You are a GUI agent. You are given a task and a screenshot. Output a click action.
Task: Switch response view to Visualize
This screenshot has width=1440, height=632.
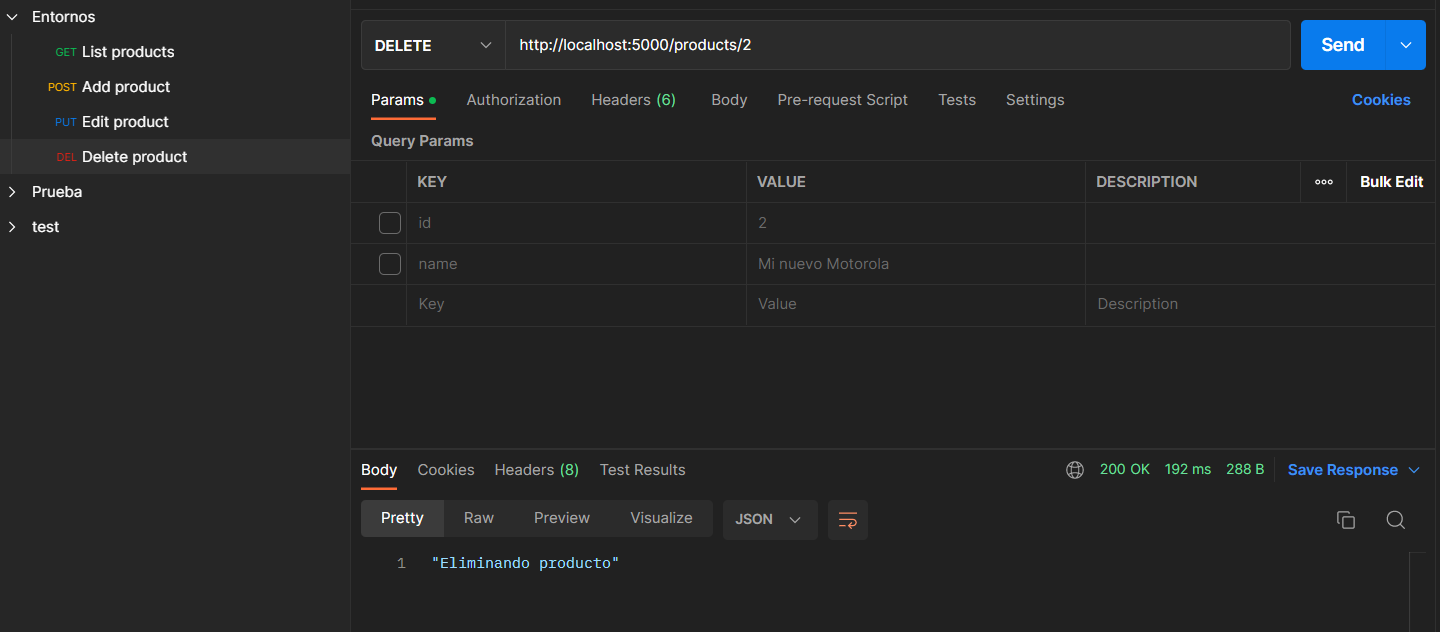pyautogui.click(x=661, y=518)
